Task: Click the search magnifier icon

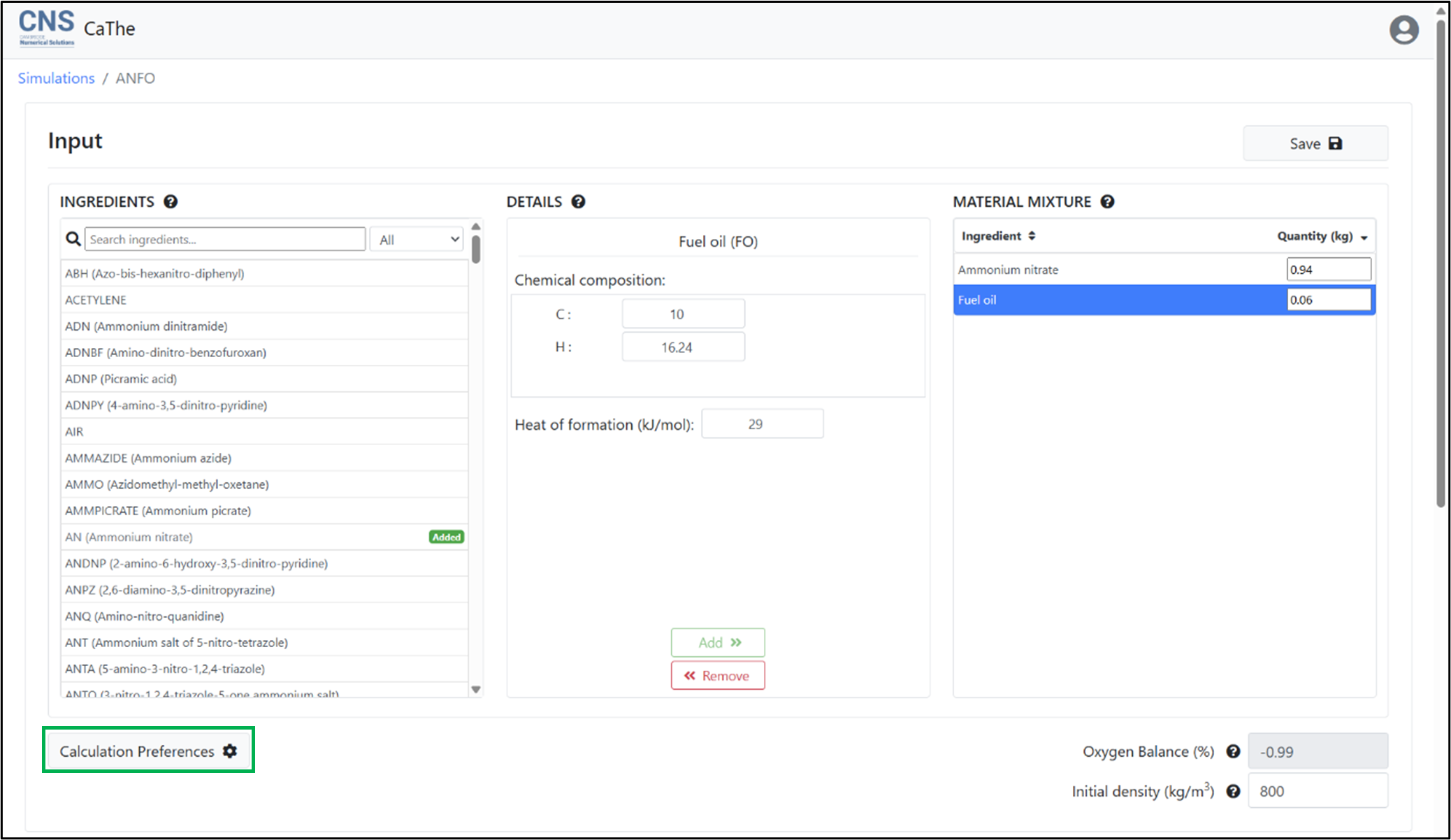Action: click(x=73, y=239)
